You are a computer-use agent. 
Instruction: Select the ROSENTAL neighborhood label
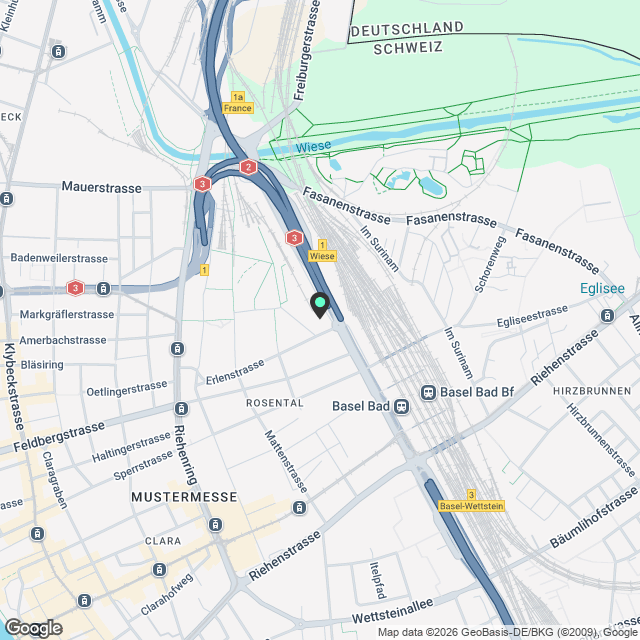tap(275, 403)
